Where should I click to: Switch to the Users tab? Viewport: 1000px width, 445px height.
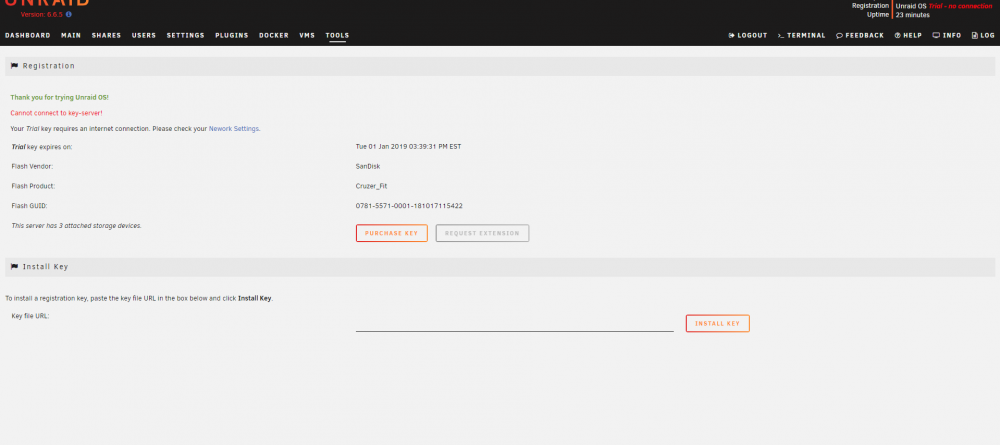[143, 36]
